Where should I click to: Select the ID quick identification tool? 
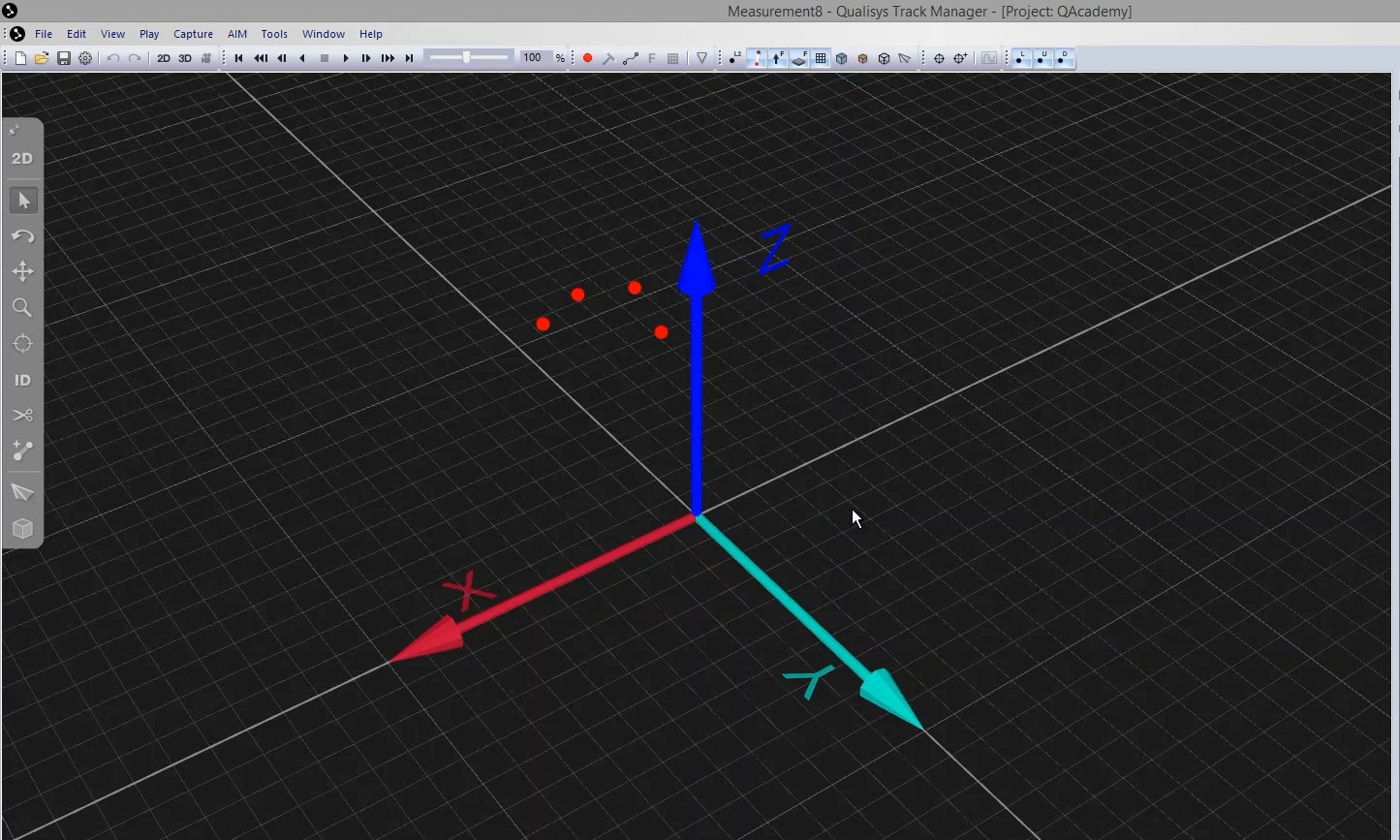click(x=22, y=380)
